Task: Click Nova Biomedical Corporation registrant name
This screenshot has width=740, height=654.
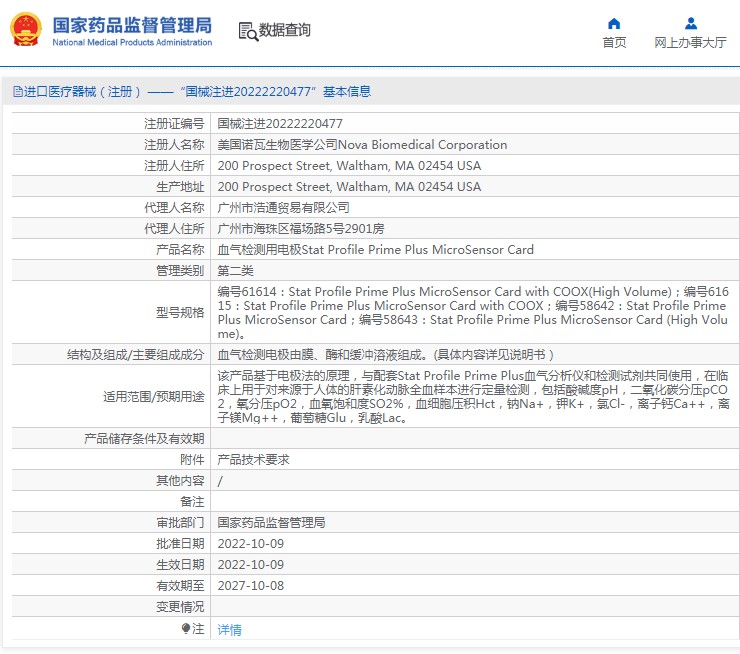Action: coord(362,145)
